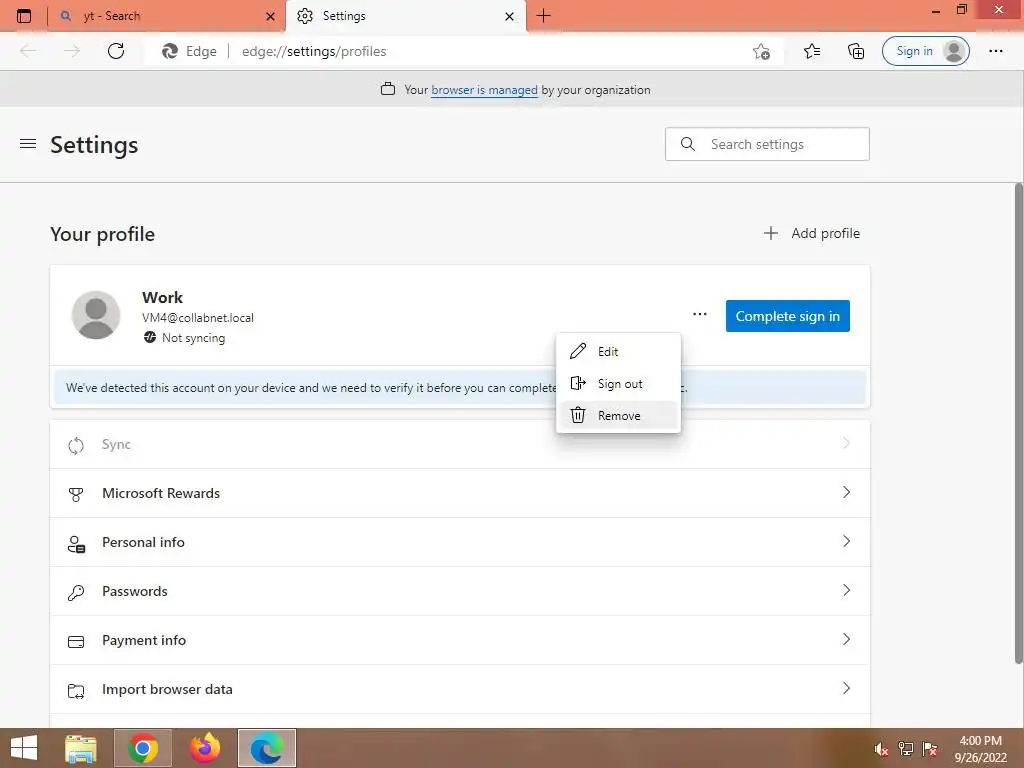Open the Work profile more options ellipsis
This screenshot has height=768, width=1024.
tap(699, 314)
